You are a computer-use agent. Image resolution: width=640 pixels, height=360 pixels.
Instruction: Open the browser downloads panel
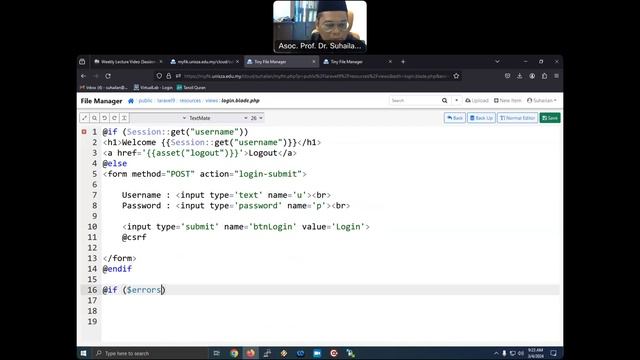(x=520, y=76)
